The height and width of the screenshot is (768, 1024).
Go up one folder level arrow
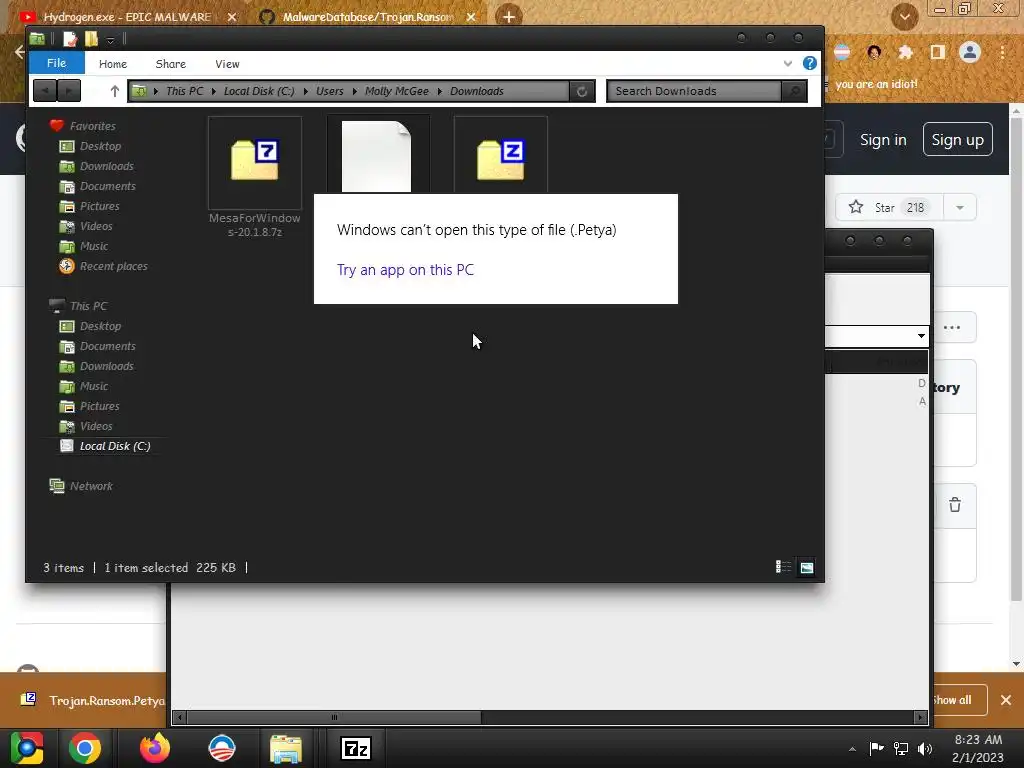point(114,91)
